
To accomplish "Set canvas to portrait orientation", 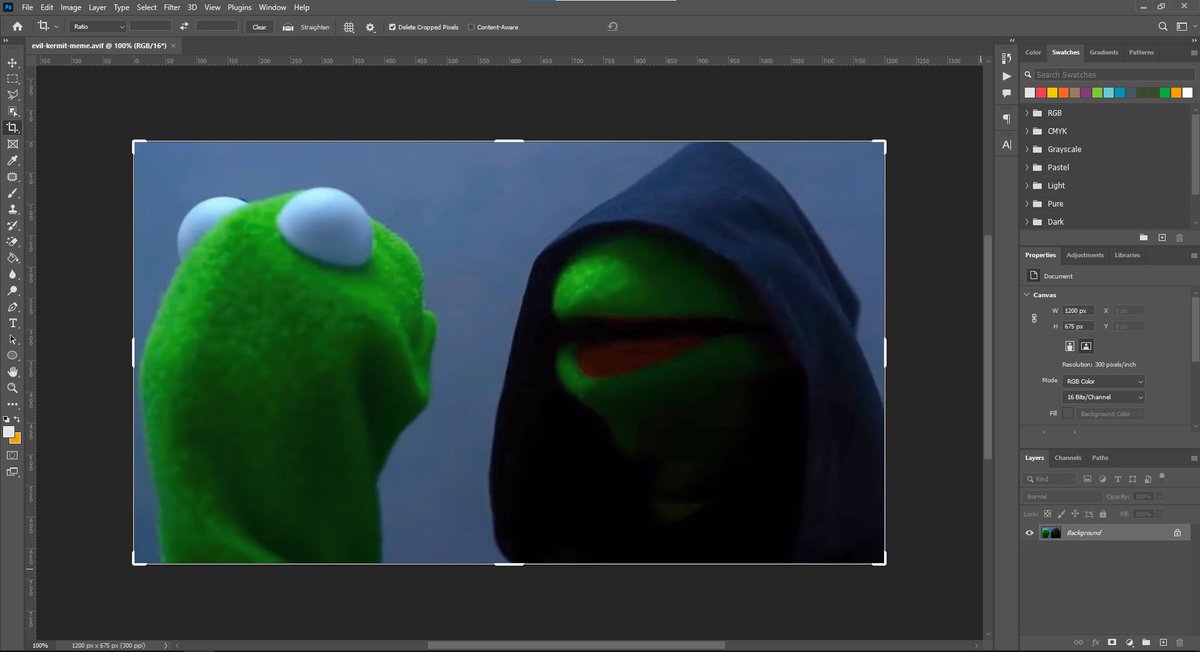I will (x=1069, y=346).
